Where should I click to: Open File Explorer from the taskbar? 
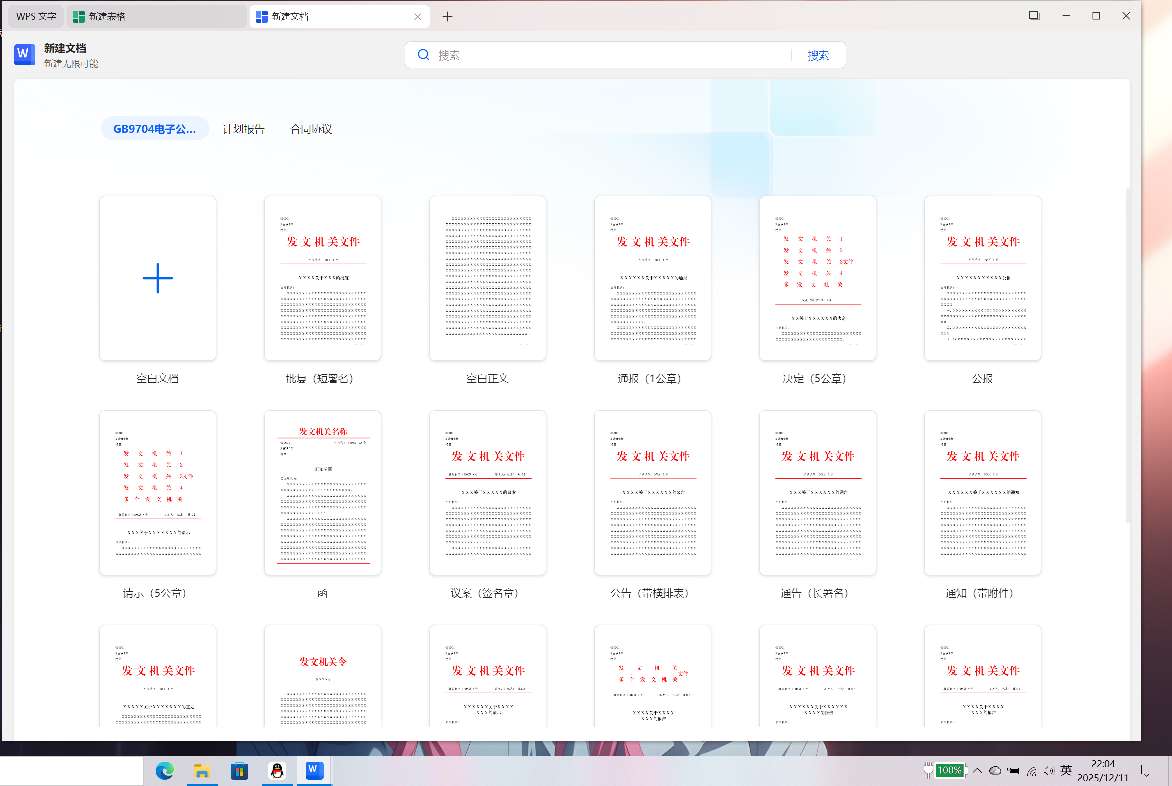(202, 770)
